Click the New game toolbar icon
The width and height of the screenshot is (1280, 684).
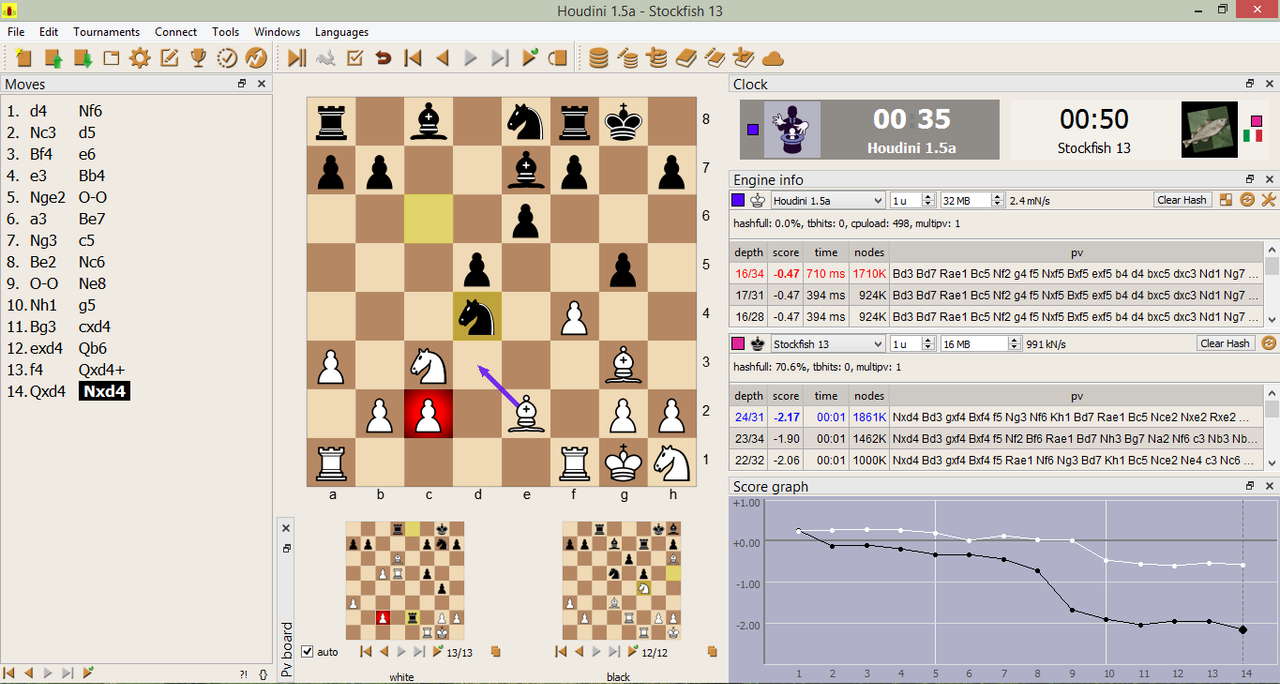23,58
